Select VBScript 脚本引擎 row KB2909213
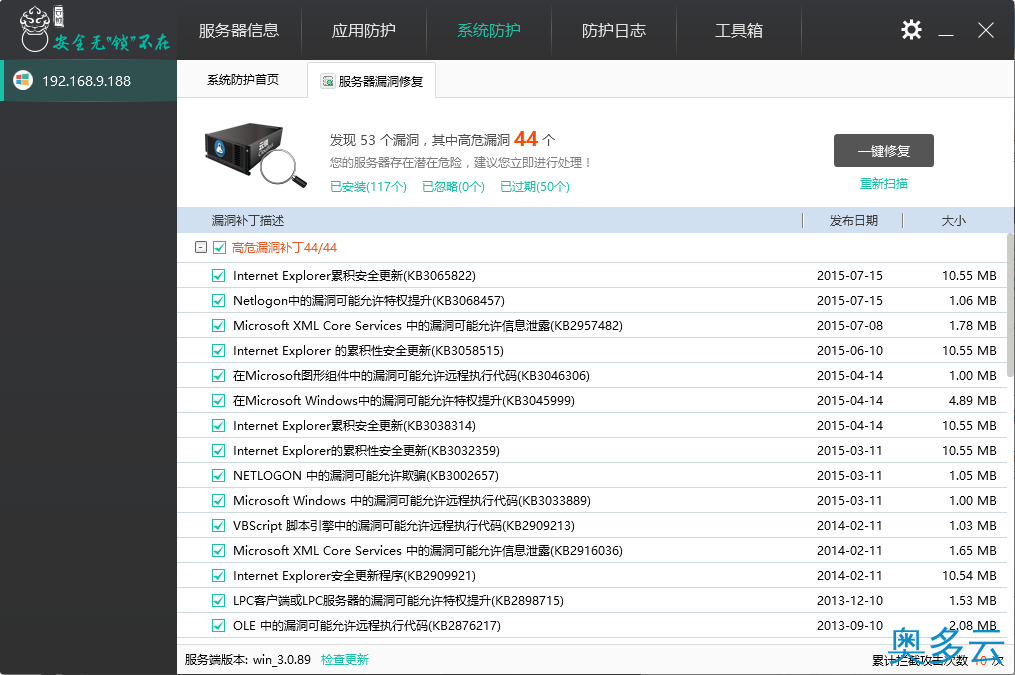The height and width of the screenshot is (675, 1015). 592,526
